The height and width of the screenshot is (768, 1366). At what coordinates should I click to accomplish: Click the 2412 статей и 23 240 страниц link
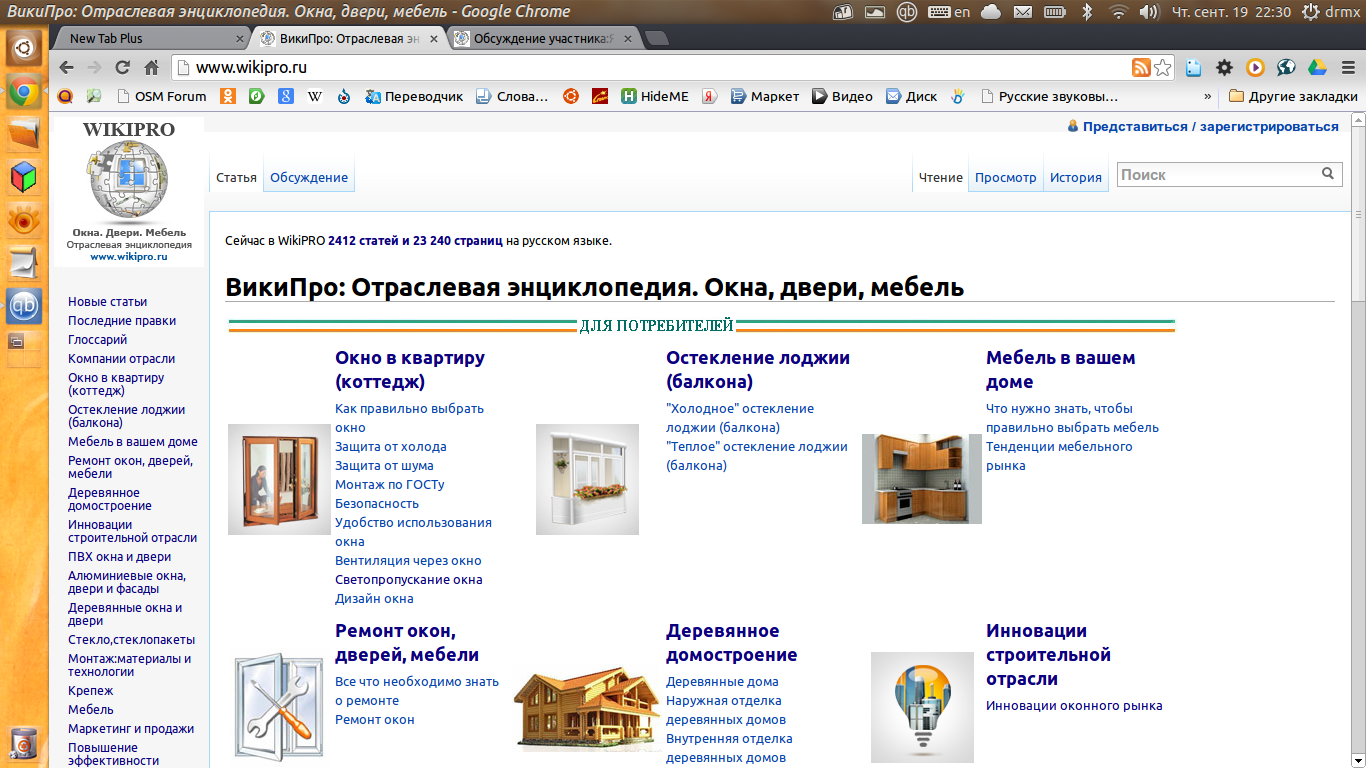[415, 240]
